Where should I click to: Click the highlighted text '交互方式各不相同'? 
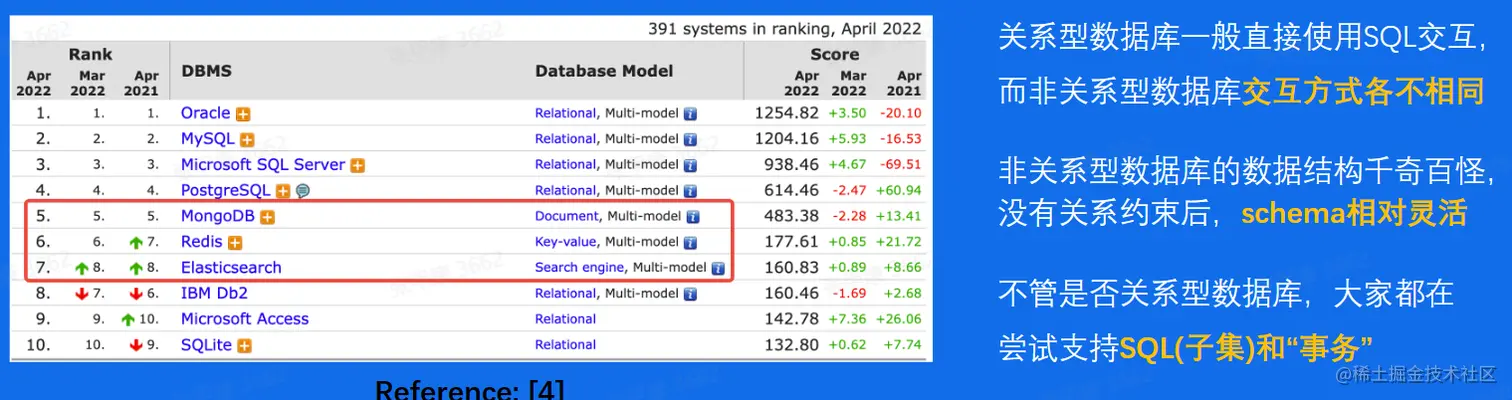click(x=1362, y=93)
